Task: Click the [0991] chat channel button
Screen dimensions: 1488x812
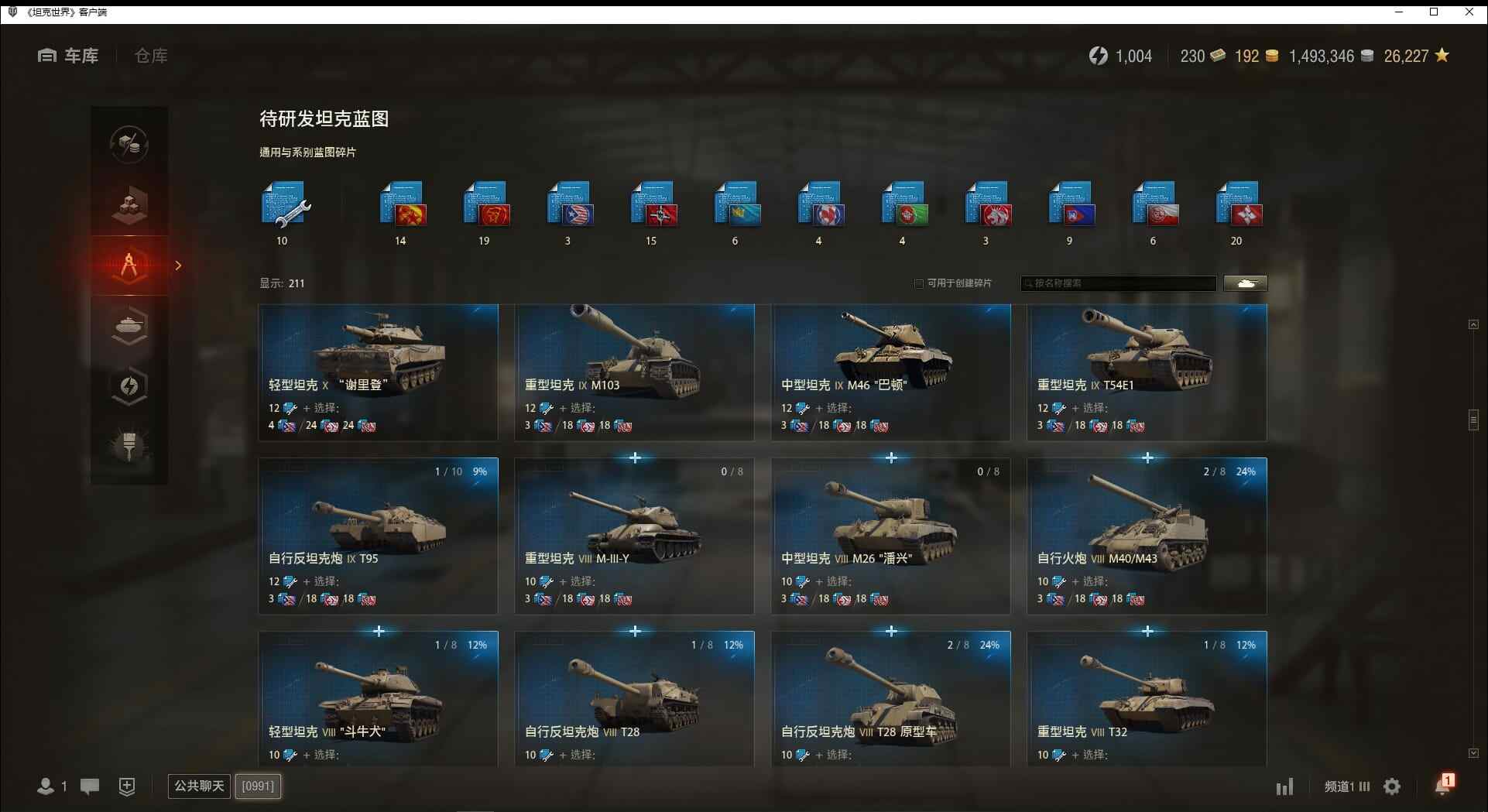Action: tap(258, 786)
